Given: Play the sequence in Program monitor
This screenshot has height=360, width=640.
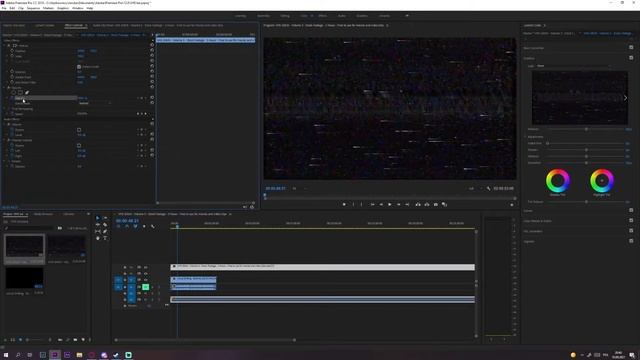Looking at the screenshot, I should pyautogui.click(x=389, y=204).
